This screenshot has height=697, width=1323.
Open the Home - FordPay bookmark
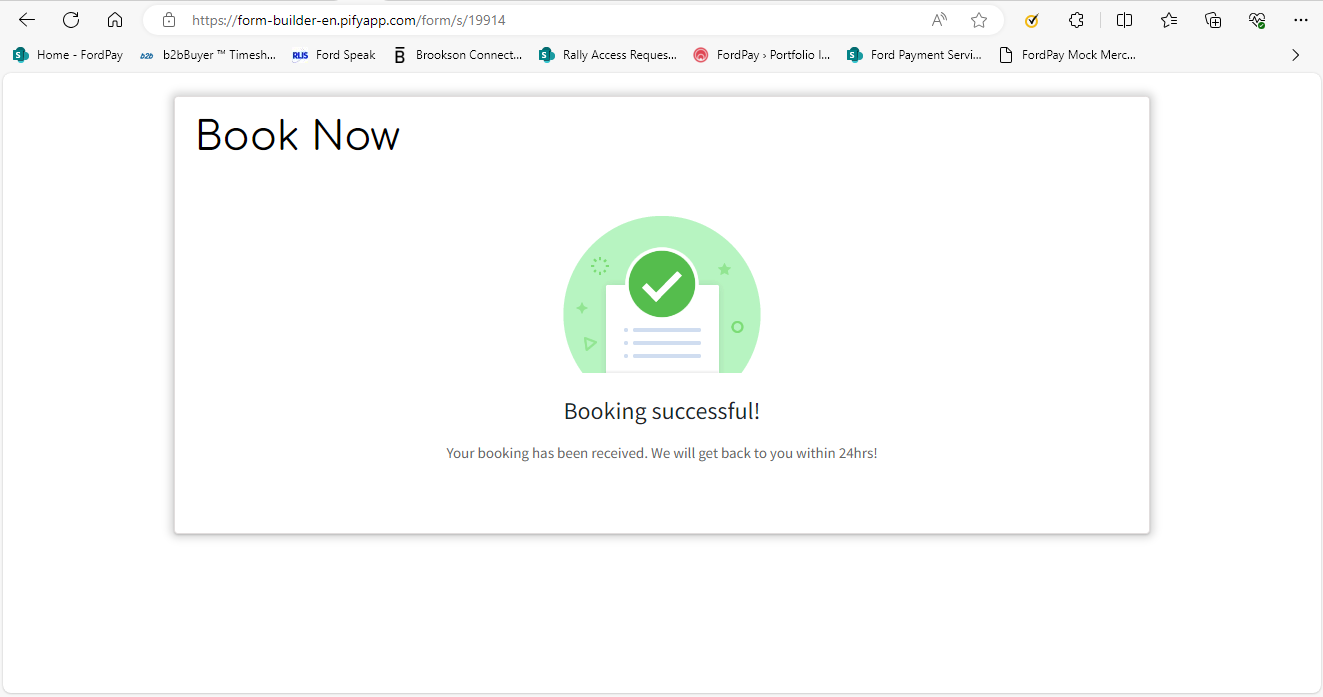point(68,55)
